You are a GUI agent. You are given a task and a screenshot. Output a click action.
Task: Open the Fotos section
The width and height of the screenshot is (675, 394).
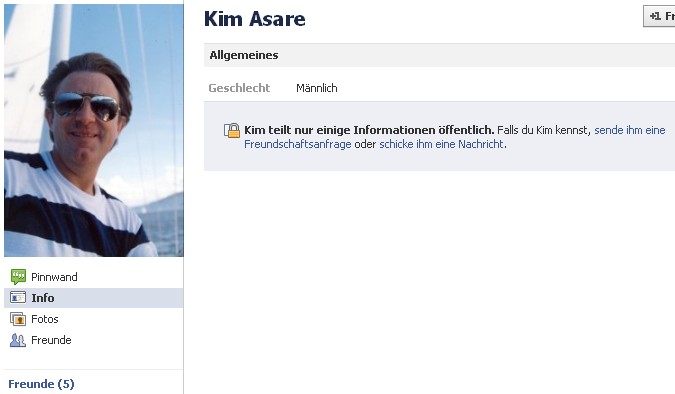93,319
